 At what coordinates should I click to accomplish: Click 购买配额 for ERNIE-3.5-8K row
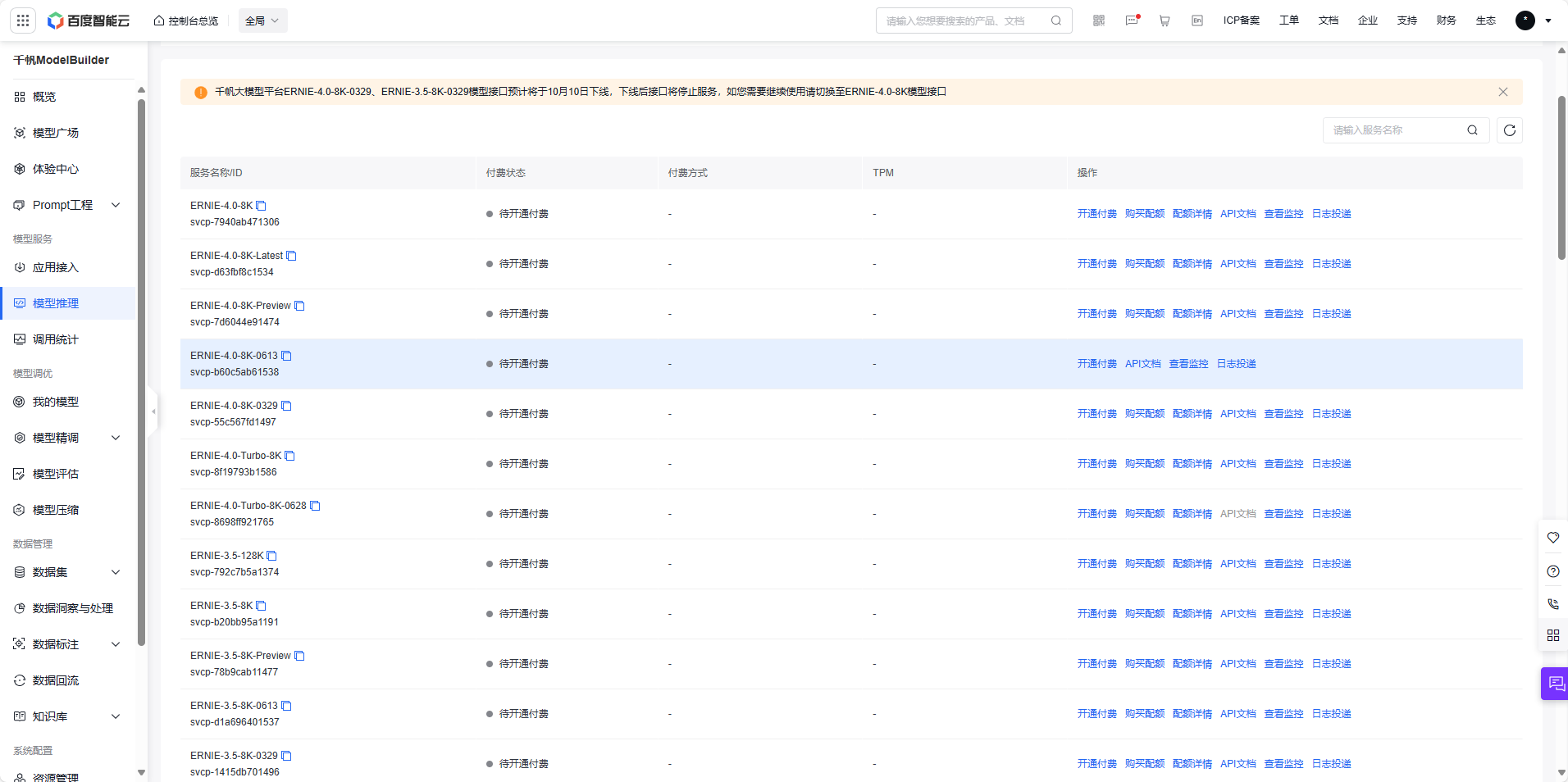(x=1144, y=614)
